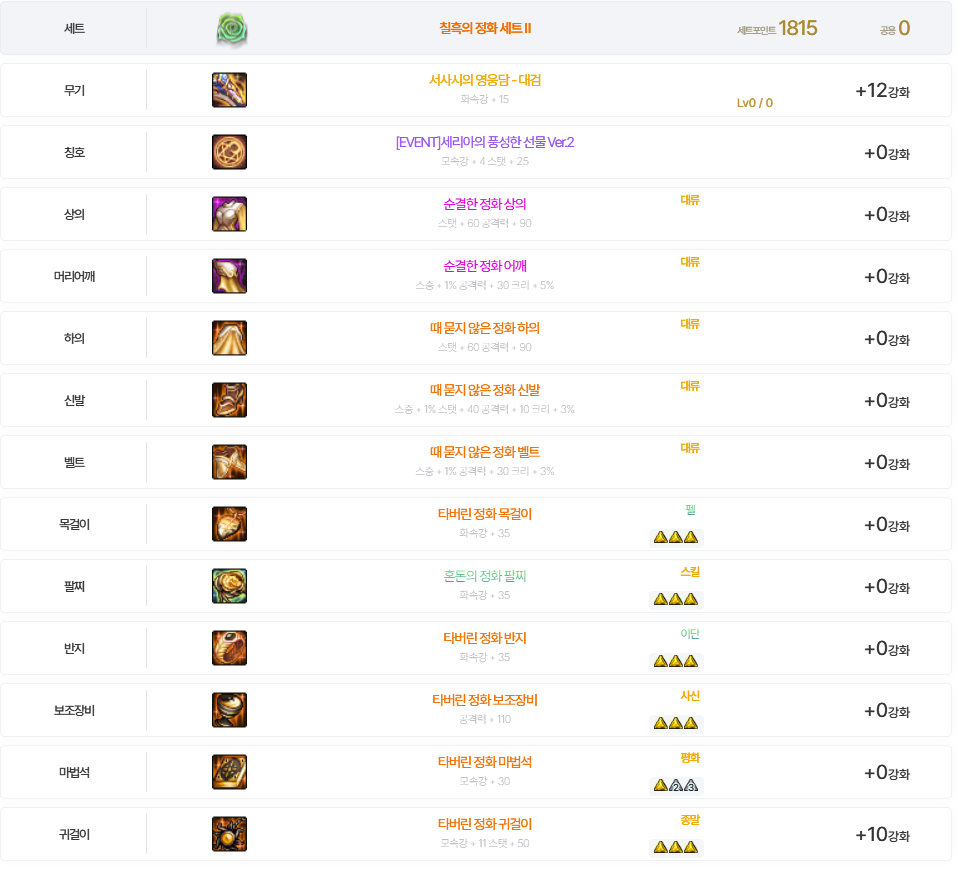The height and width of the screenshot is (872, 964).
Task: Click the 순결한 정화 어깨 shoulder icon
Action: (229, 276)
